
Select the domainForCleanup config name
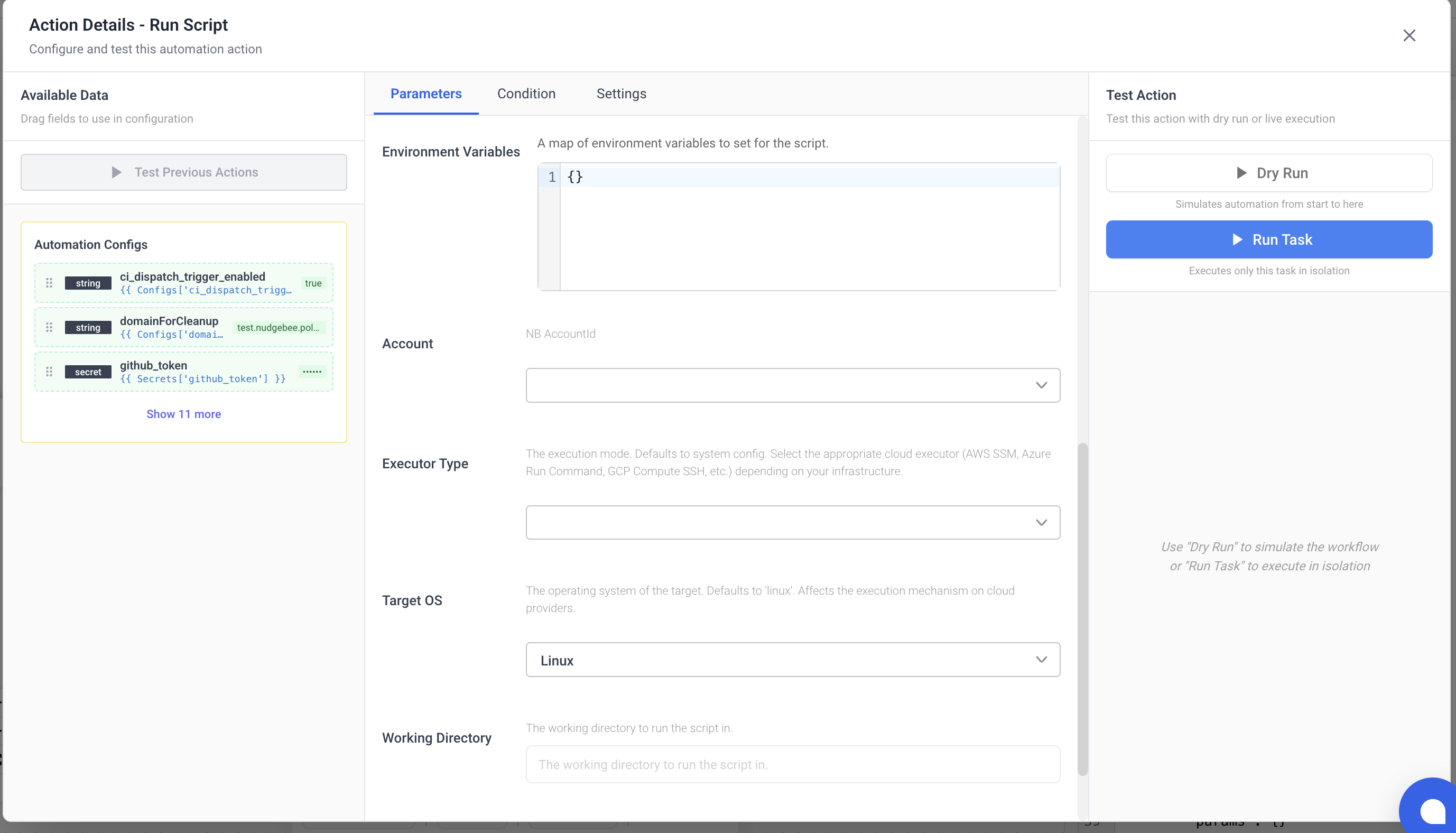(169, 321)
